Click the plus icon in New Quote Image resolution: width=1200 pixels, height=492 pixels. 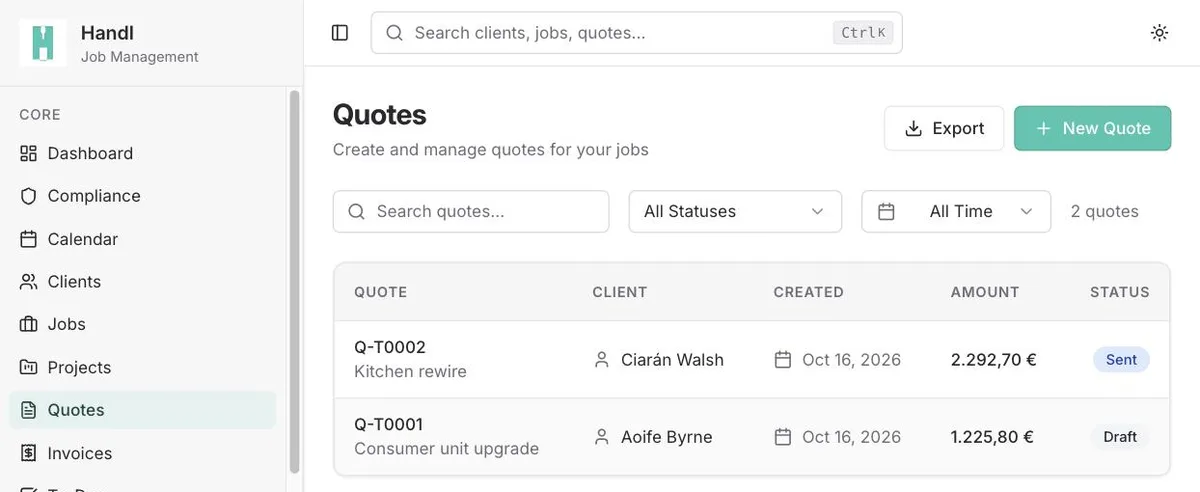pyautogui.click(x=1043, y=128)
